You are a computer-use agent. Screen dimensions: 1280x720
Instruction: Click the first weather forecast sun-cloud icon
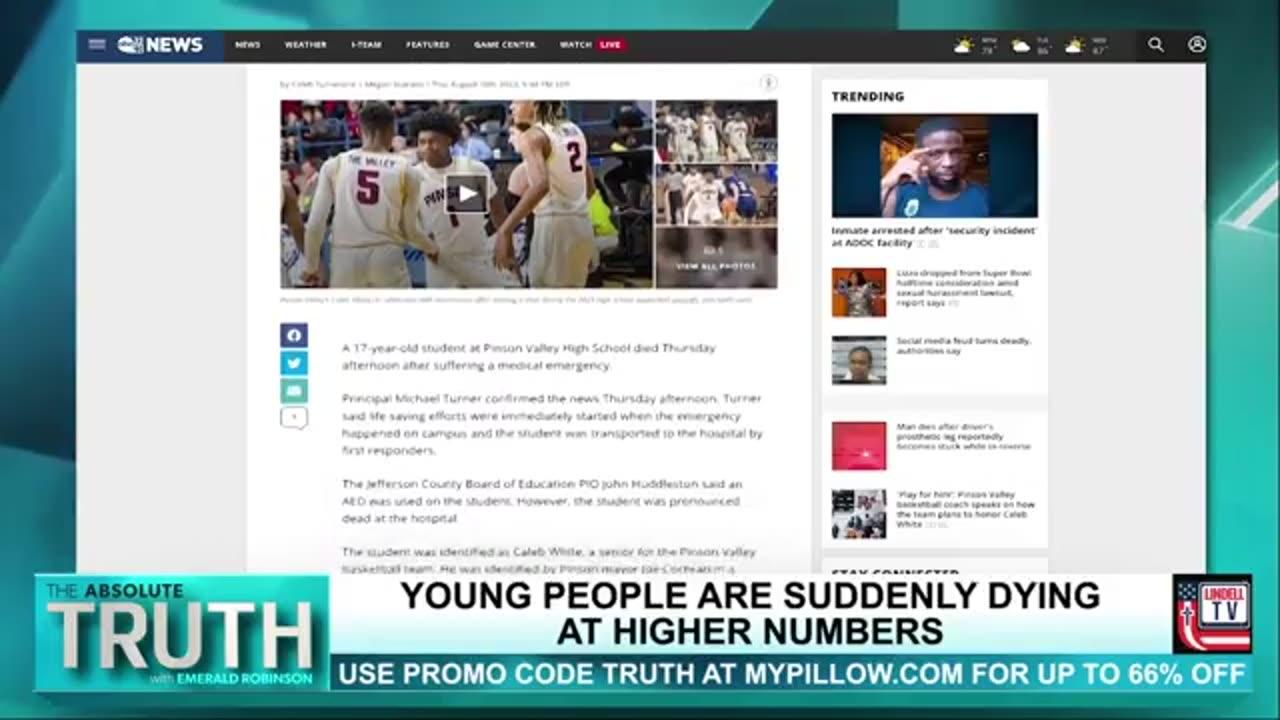[x=963, y=46]
